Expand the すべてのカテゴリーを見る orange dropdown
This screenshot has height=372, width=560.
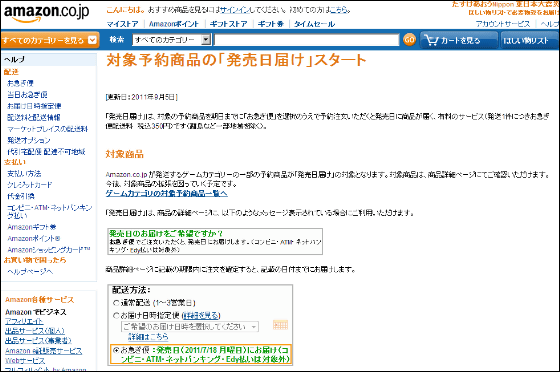(50, 40)
